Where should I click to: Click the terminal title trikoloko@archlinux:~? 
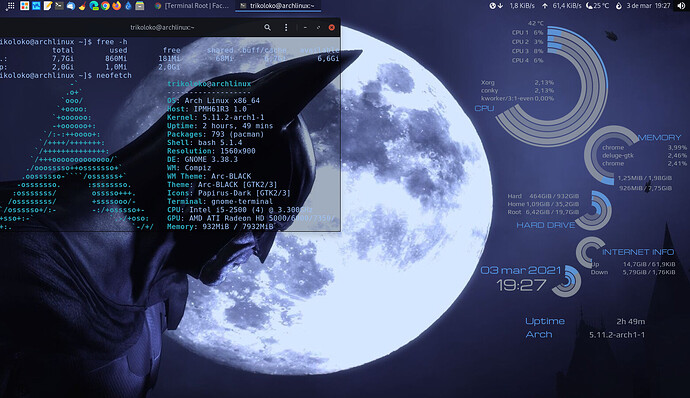[x=162, y=27]
